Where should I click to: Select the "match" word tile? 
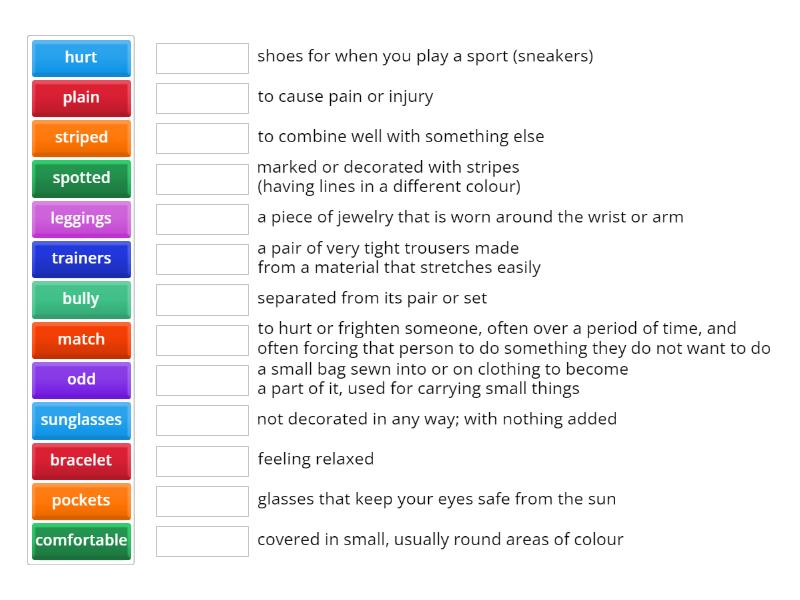pyautogui.click(x=81, y=340)
